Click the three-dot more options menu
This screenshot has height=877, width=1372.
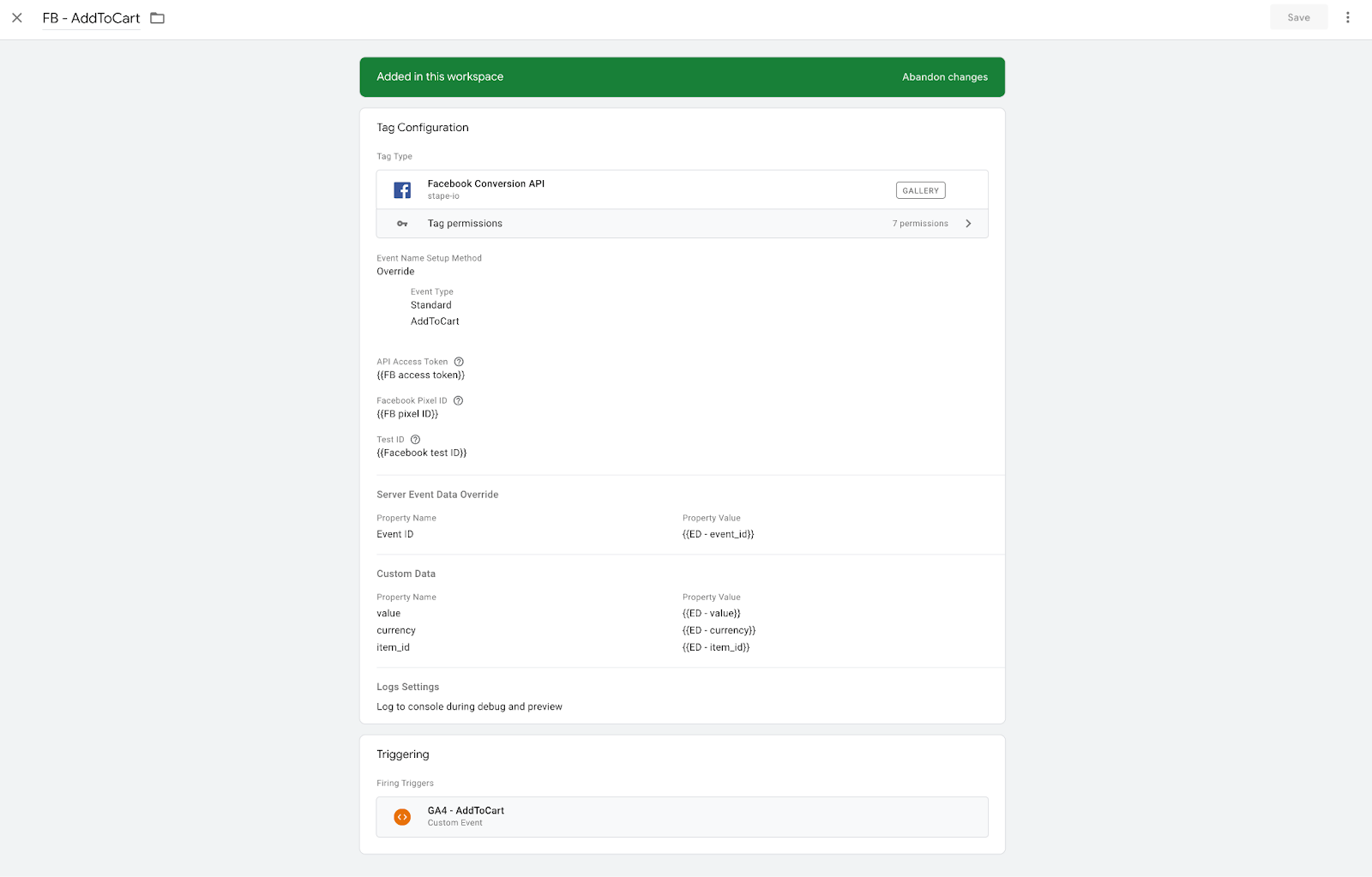click(x=1347, y=17)
